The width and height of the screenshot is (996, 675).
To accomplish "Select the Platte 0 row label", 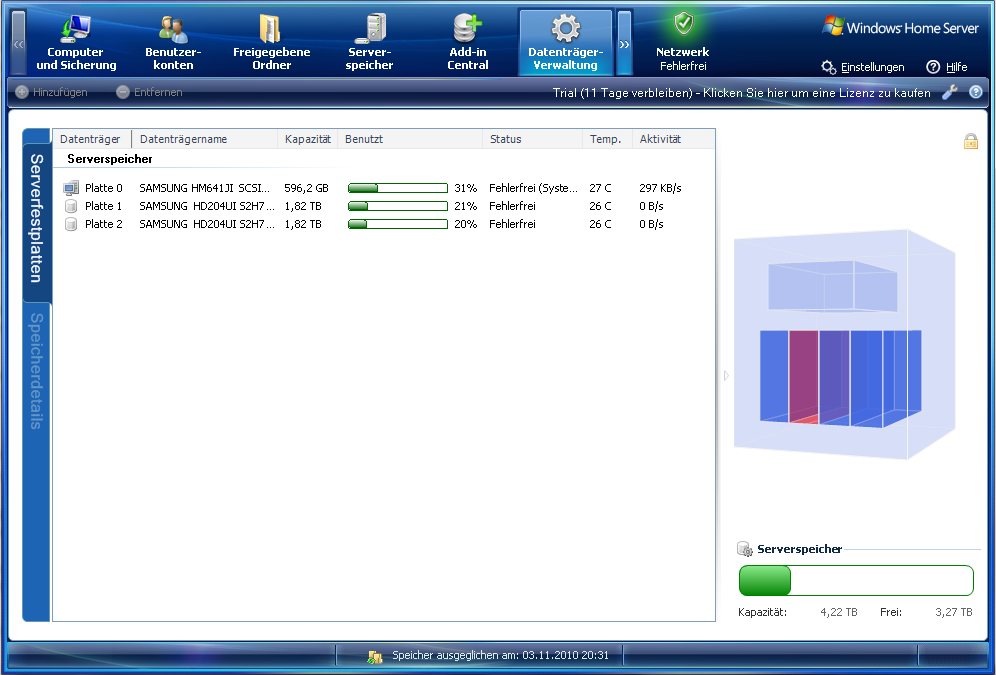I will [x=104, y=188].
